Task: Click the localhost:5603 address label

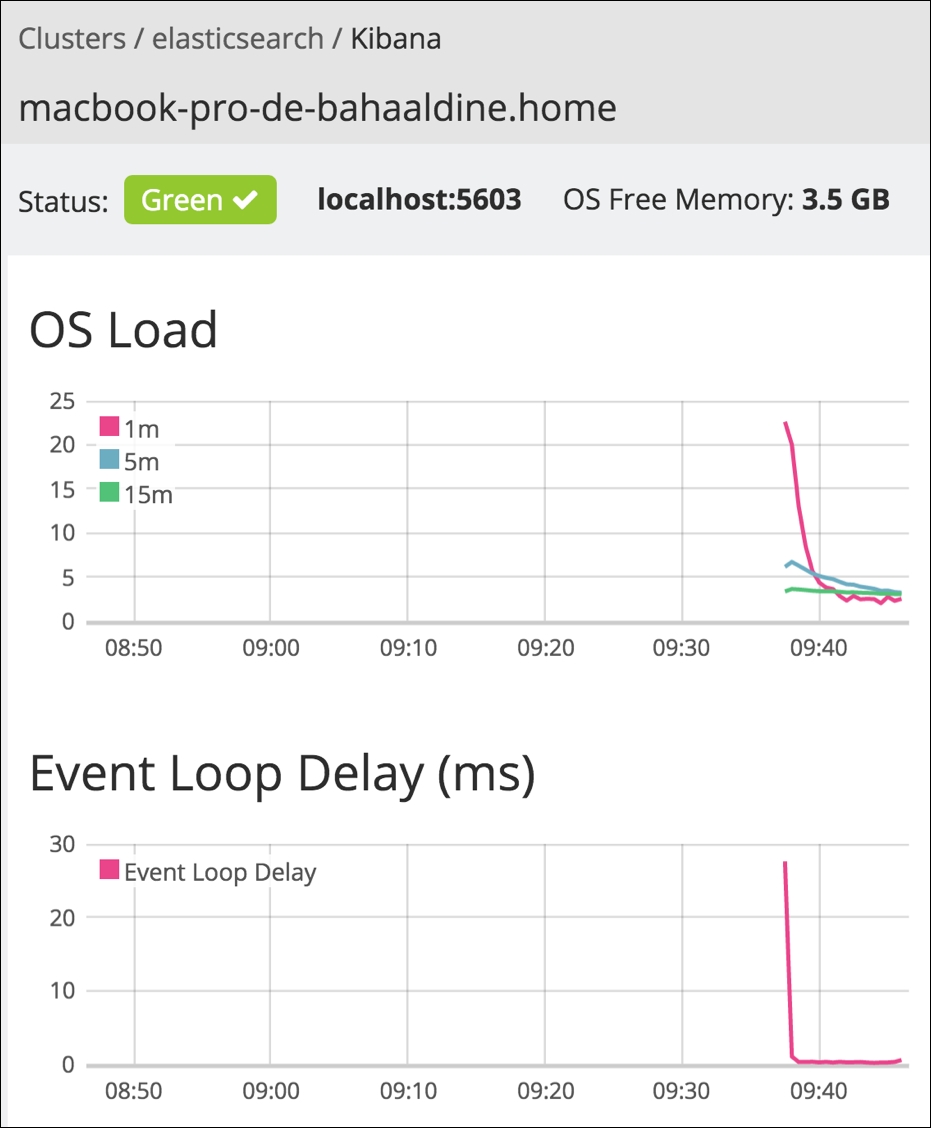Action: click(419, 199)
